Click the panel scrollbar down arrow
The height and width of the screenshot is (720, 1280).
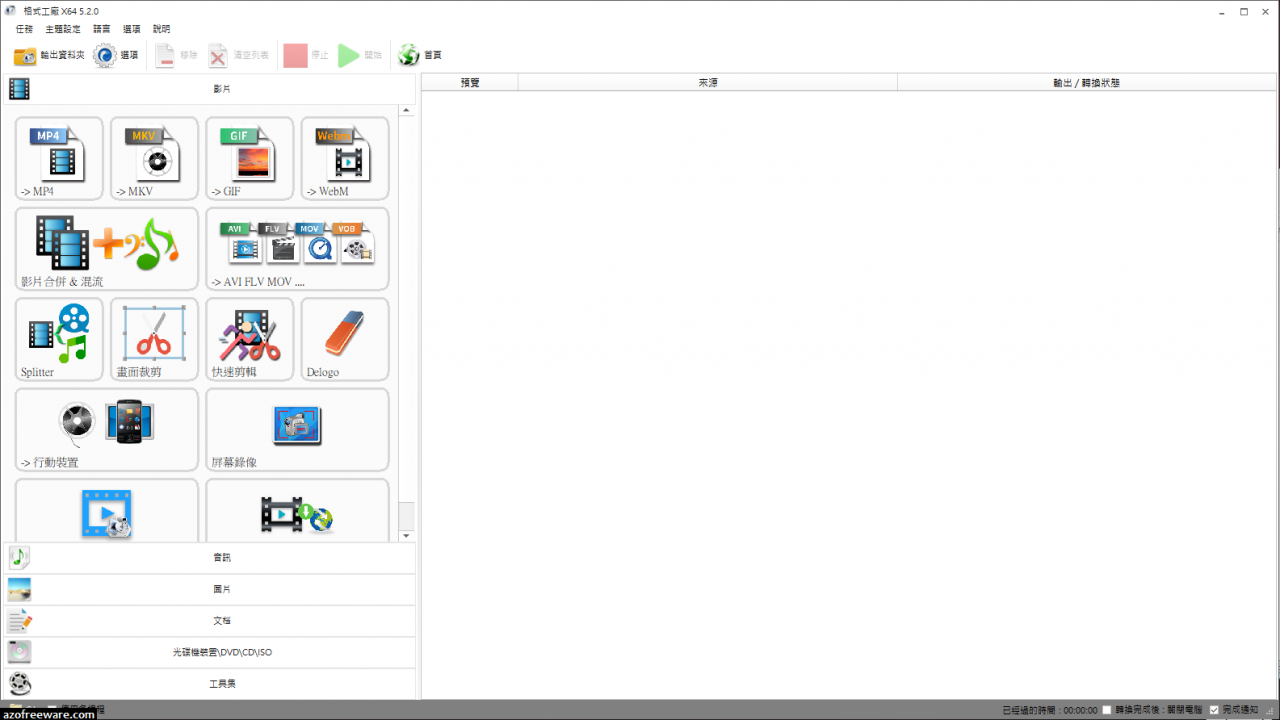406,535
